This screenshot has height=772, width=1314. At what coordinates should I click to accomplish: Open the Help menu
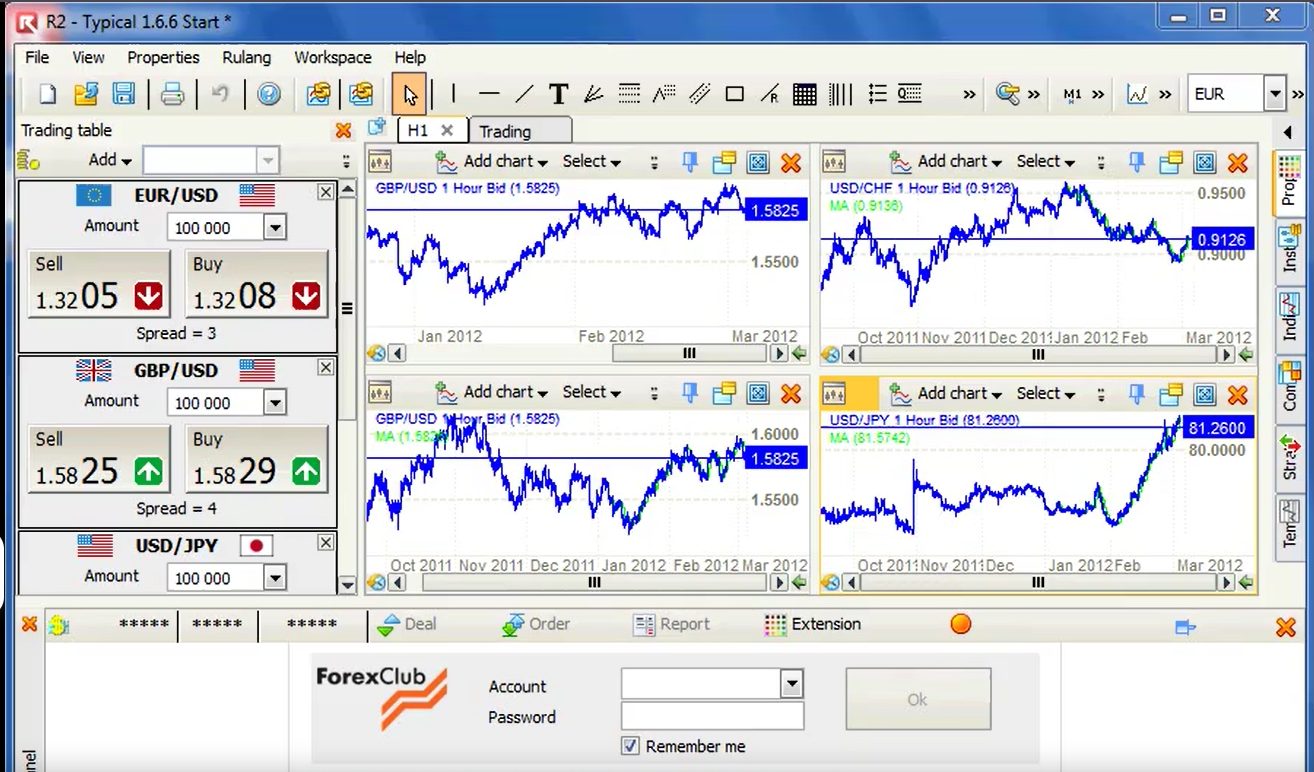(x=410, y=58)
